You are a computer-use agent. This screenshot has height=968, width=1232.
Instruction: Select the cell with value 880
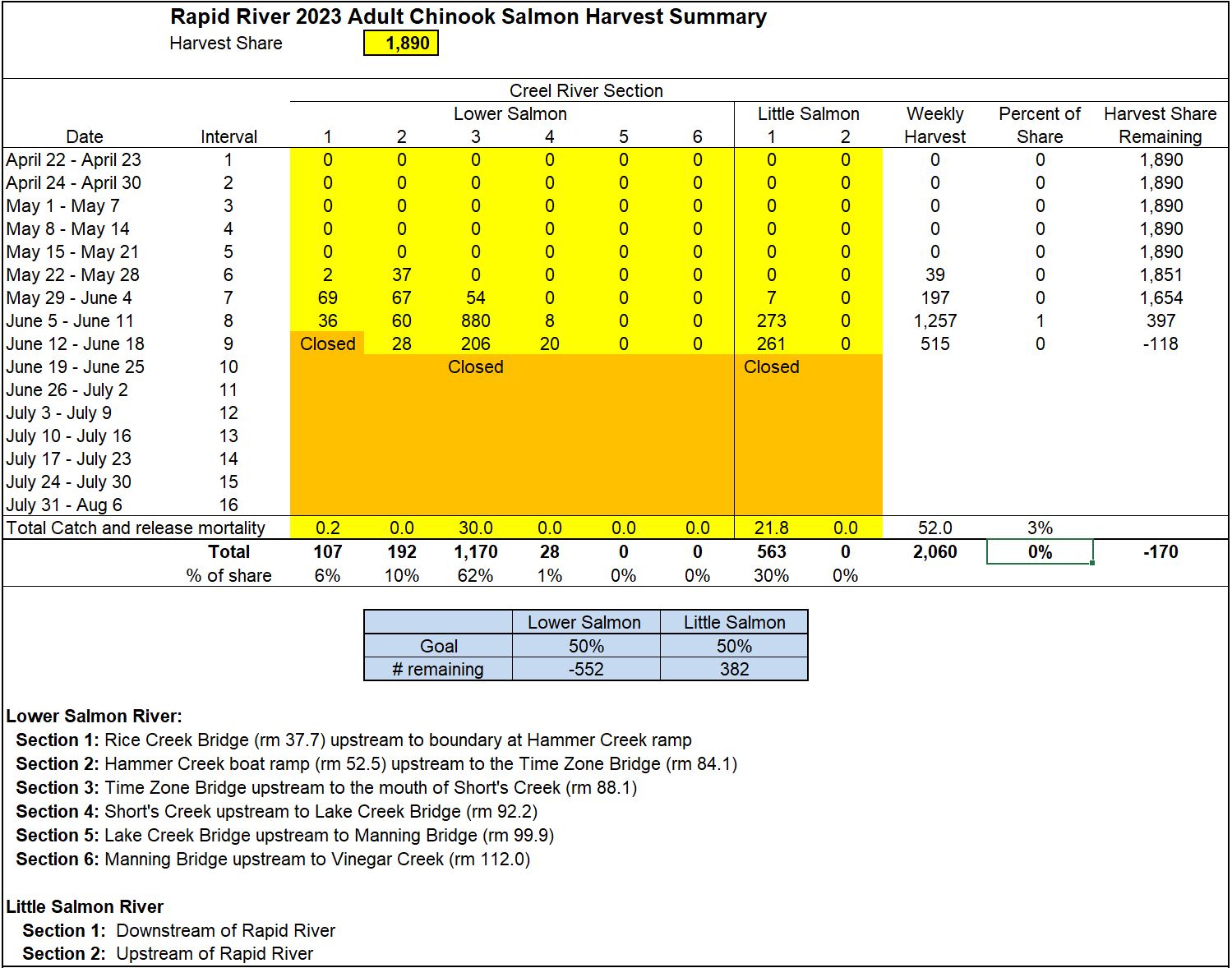click(x=475, y=320)
